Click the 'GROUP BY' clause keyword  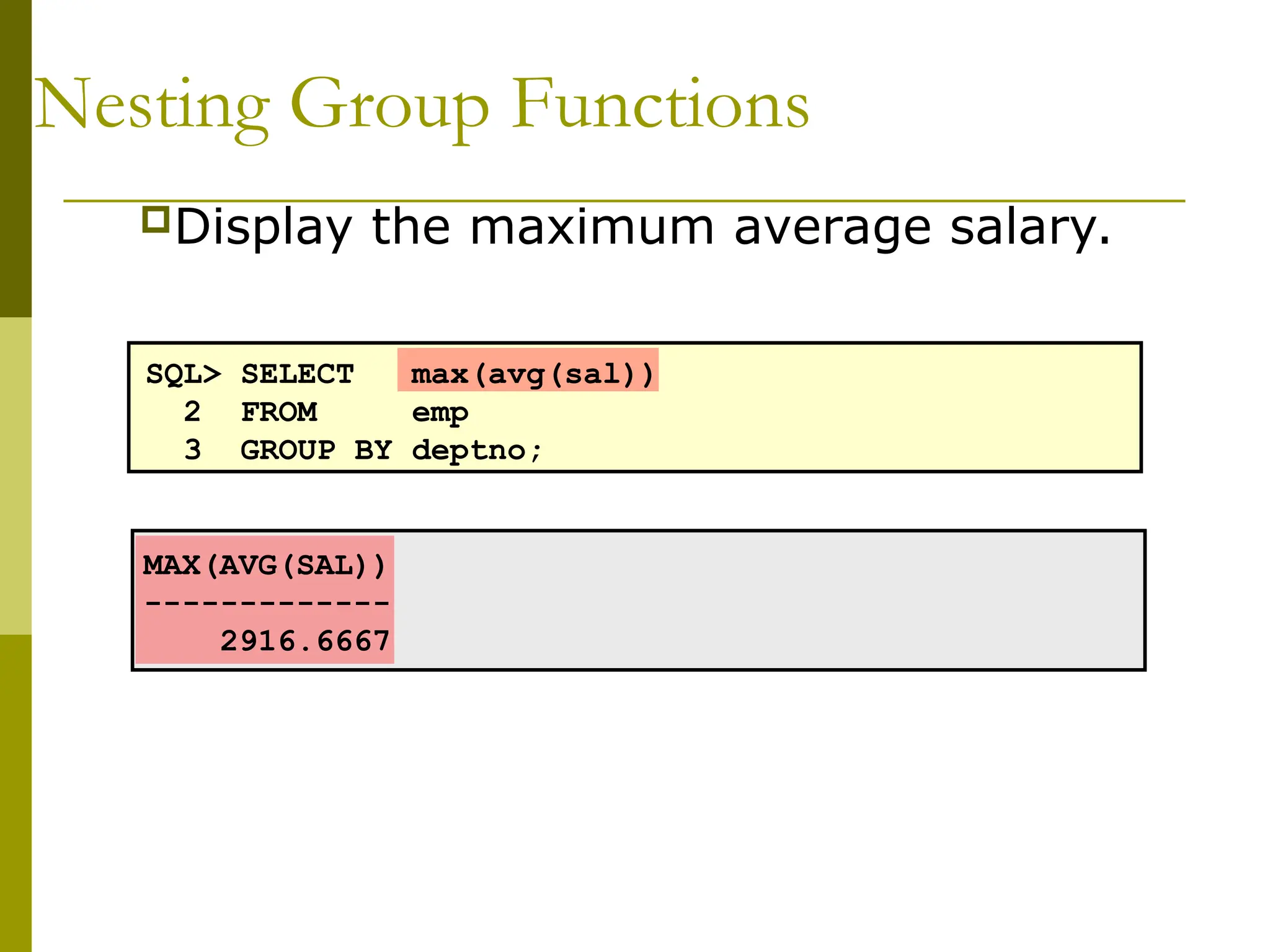click(x=316, y=450)
